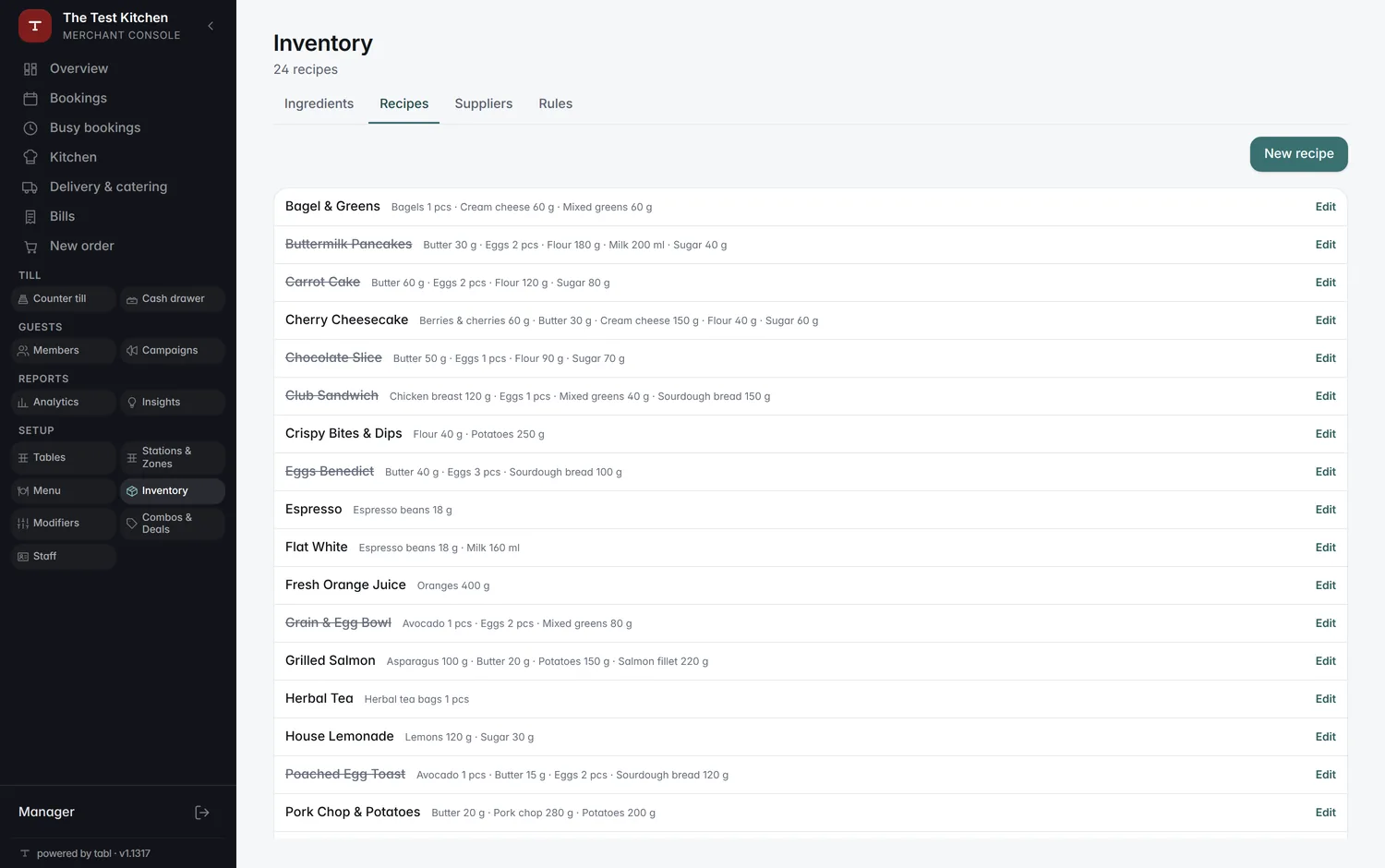Viewport: 1385px width, 868px height.
Task: Click the Espresso recipe name
Action: [313, 510]
